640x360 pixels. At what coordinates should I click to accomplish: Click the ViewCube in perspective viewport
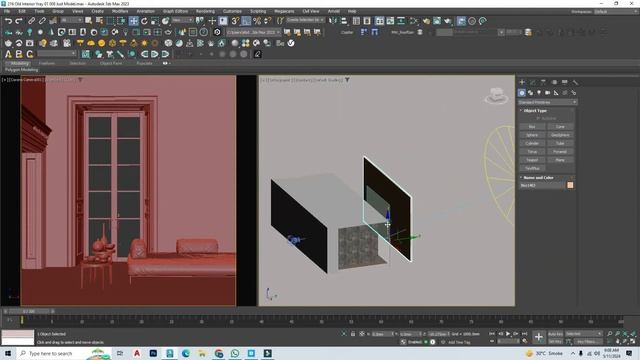[496, 96]
